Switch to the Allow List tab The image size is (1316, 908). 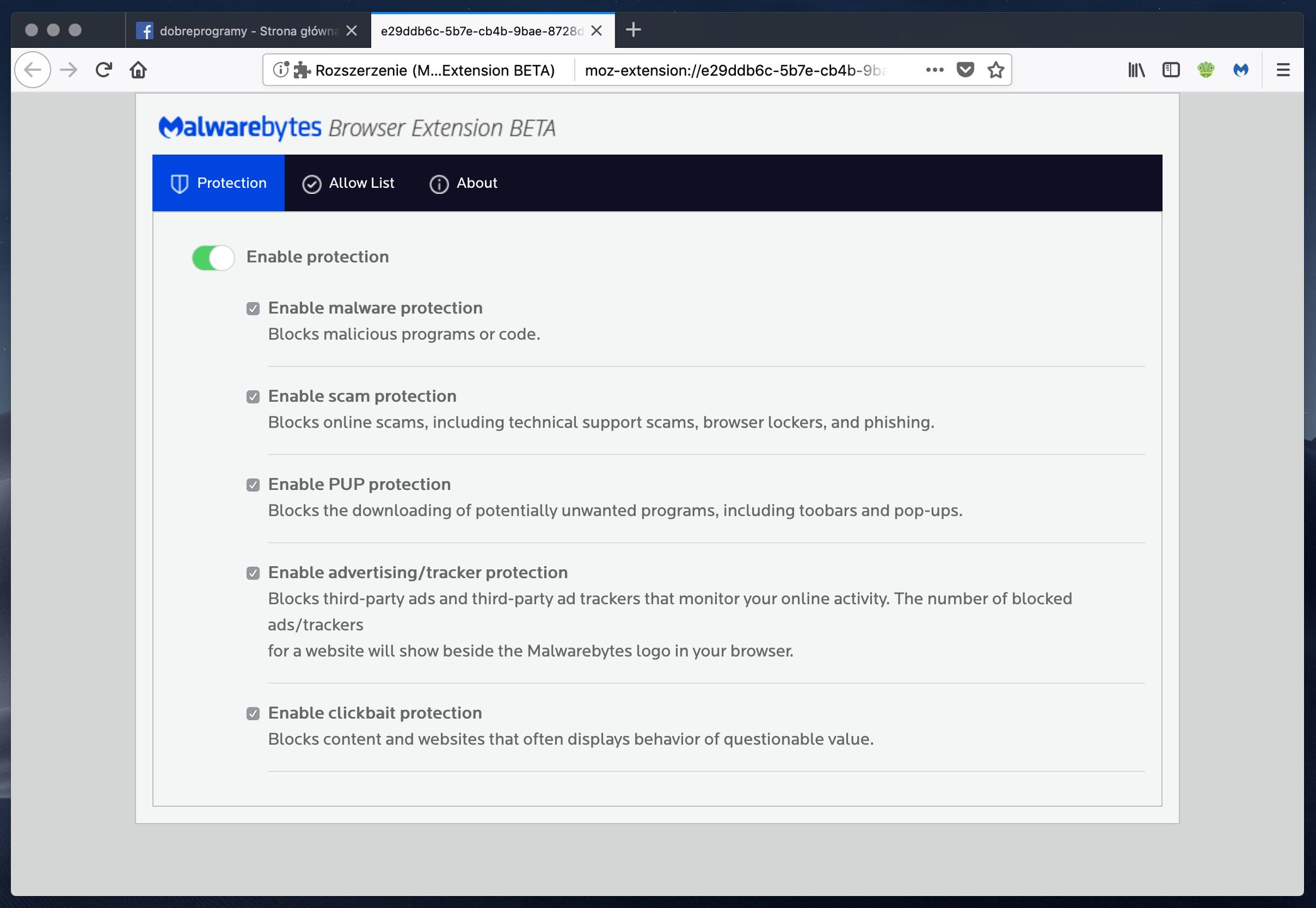click(349, 183)
